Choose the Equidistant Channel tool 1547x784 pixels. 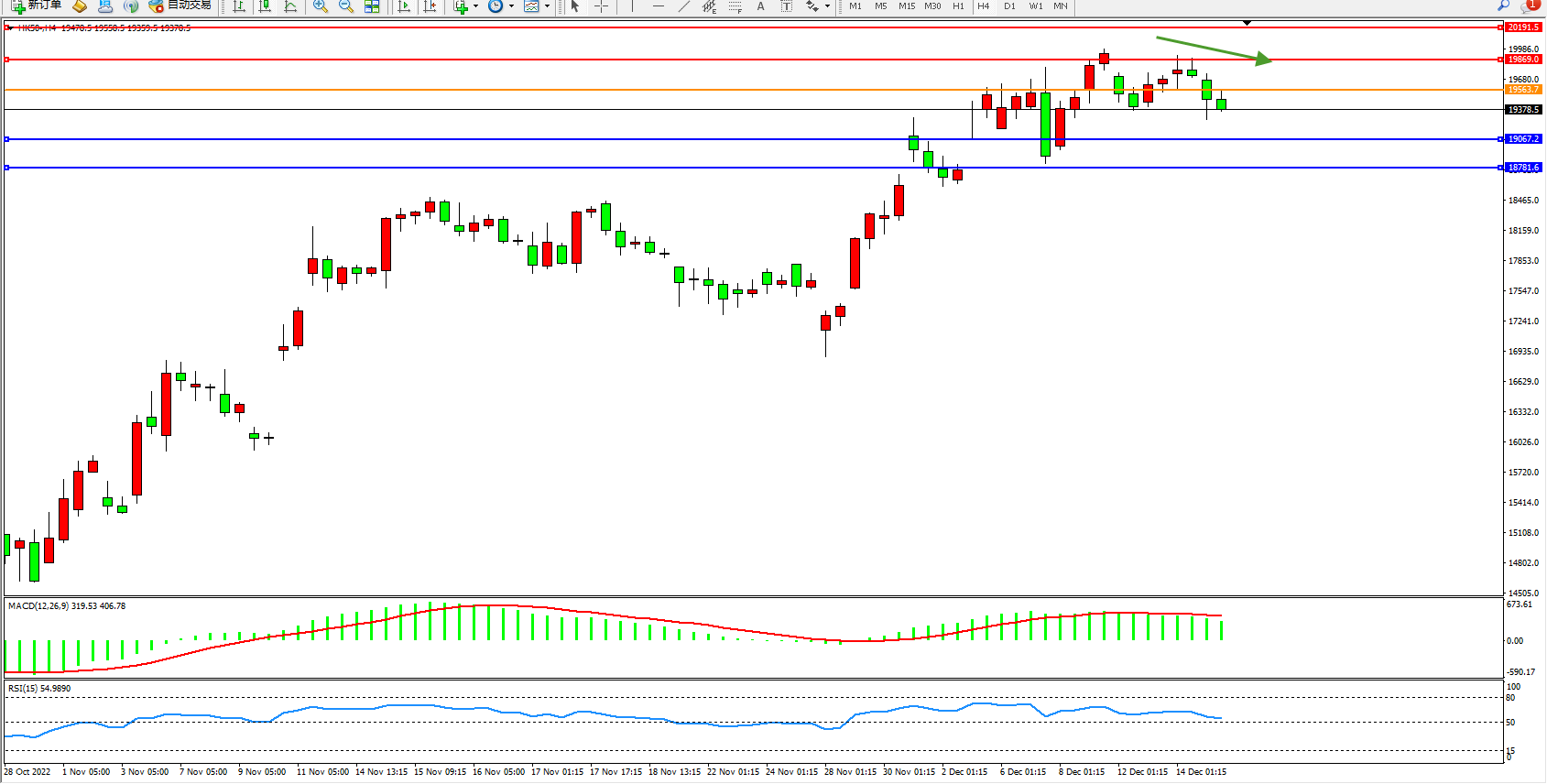(709, 5)
